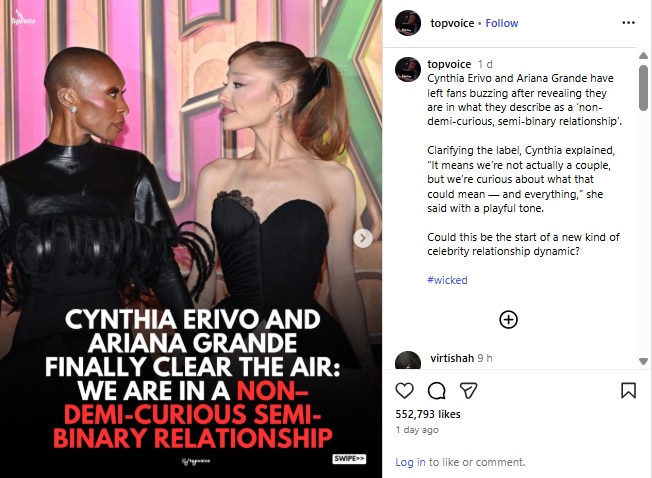
Task: Open topvoice profile picture in header
Action: click(408, 23)
